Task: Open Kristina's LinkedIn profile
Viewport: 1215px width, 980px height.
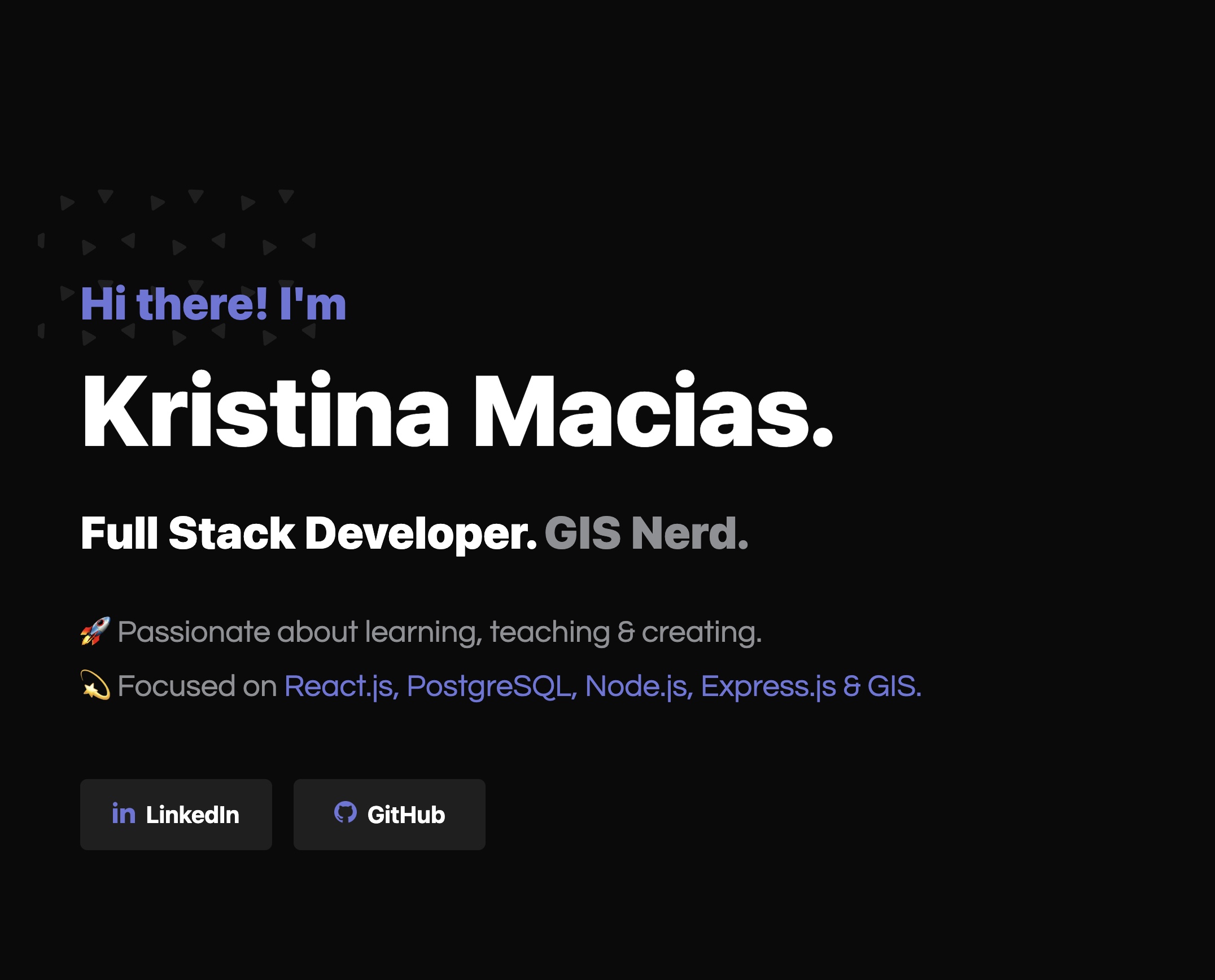Action: [x=176, y=813]
